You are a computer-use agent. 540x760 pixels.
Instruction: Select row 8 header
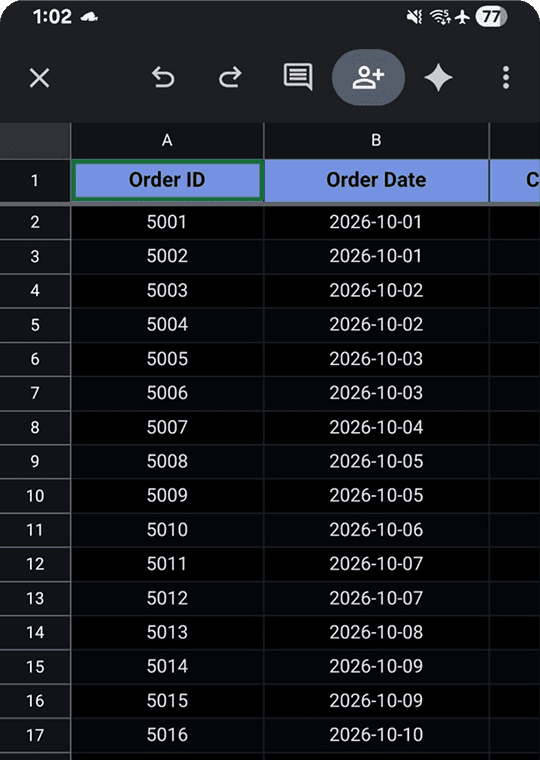[35, 427]
